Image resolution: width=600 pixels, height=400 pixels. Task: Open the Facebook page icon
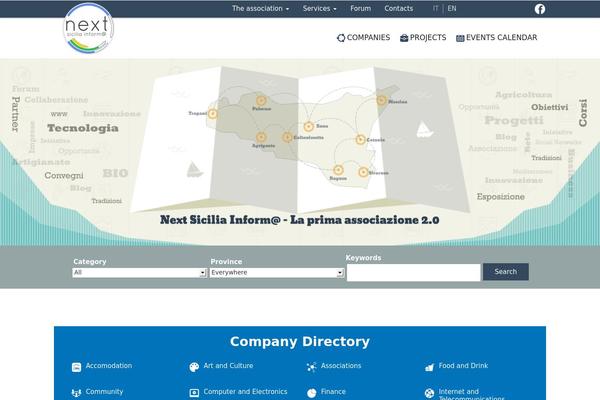pyautogui.click(x=540, y=9)
